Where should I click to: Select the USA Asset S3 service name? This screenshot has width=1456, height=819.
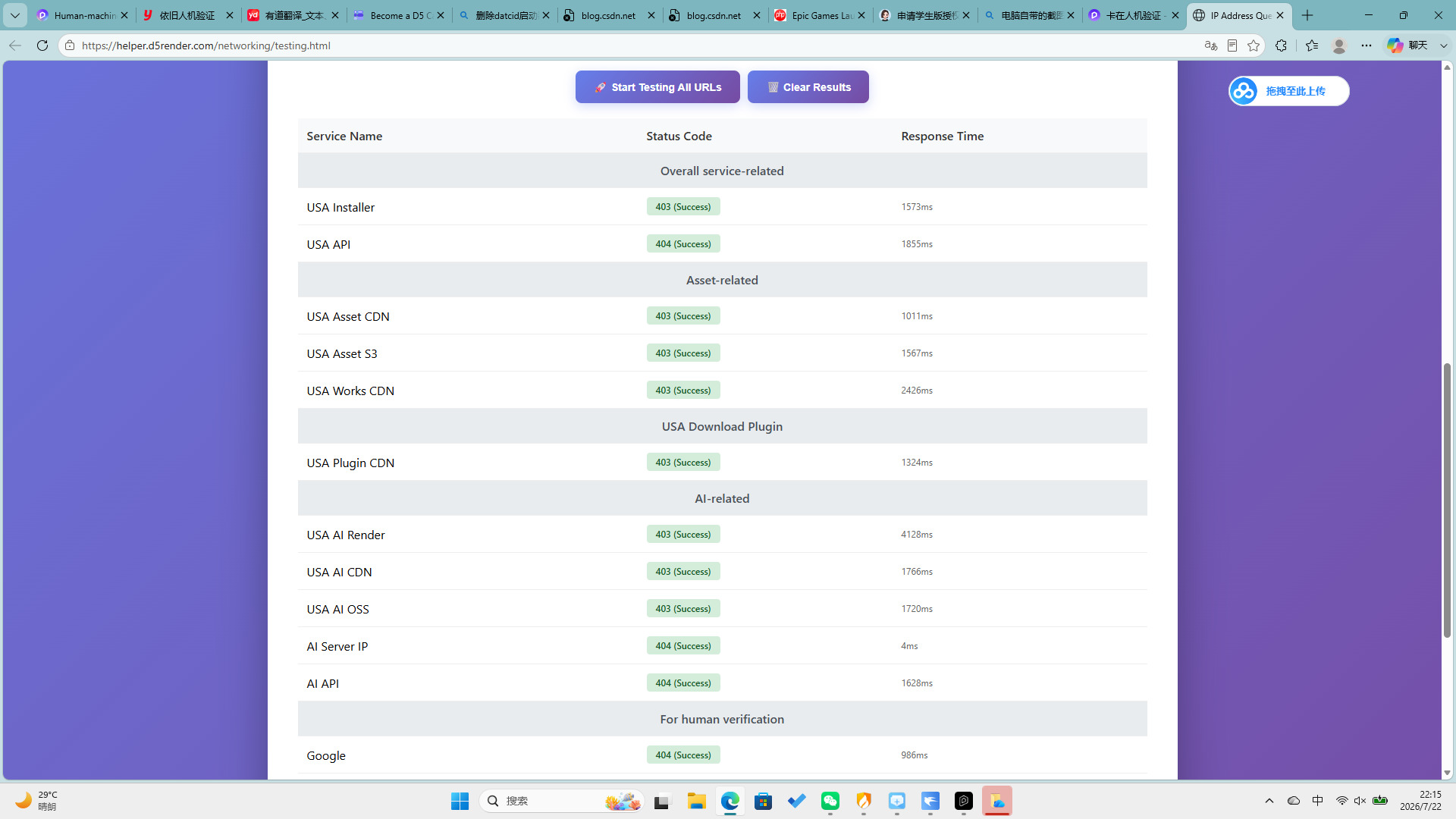coord(342,353)
